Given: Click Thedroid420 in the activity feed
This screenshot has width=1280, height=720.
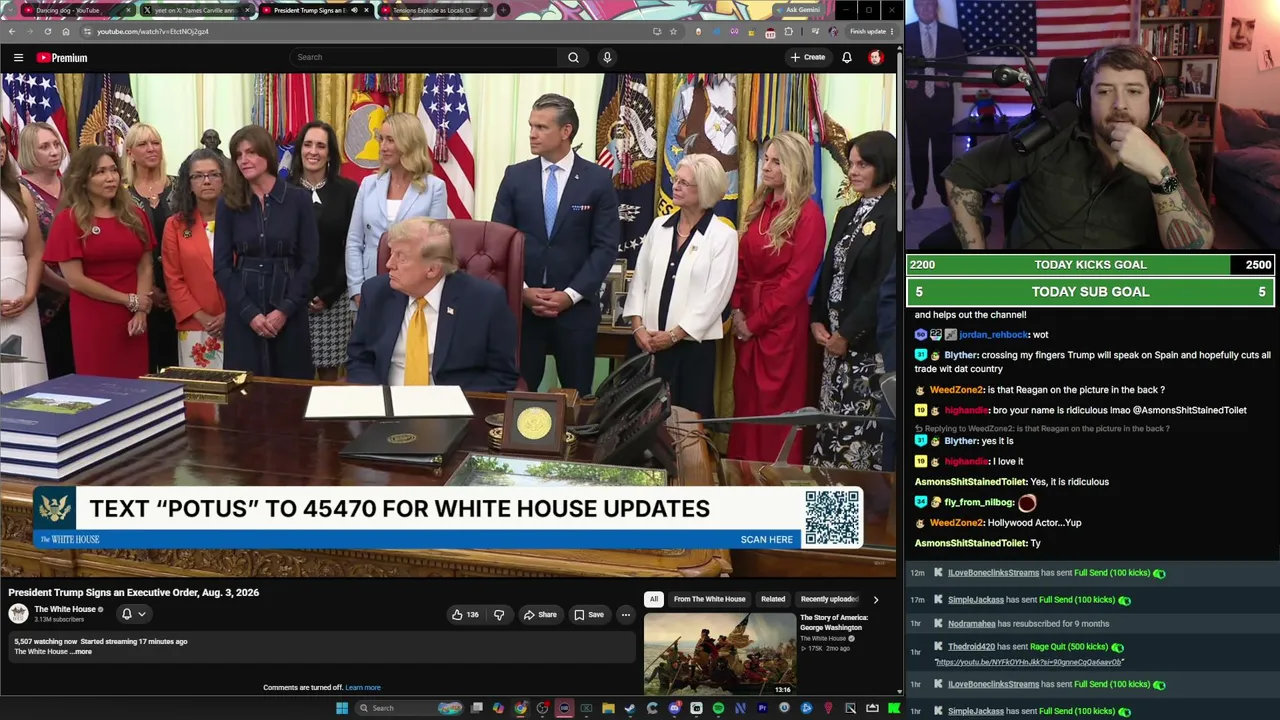Looking at the screenshot, I should 971,647.
